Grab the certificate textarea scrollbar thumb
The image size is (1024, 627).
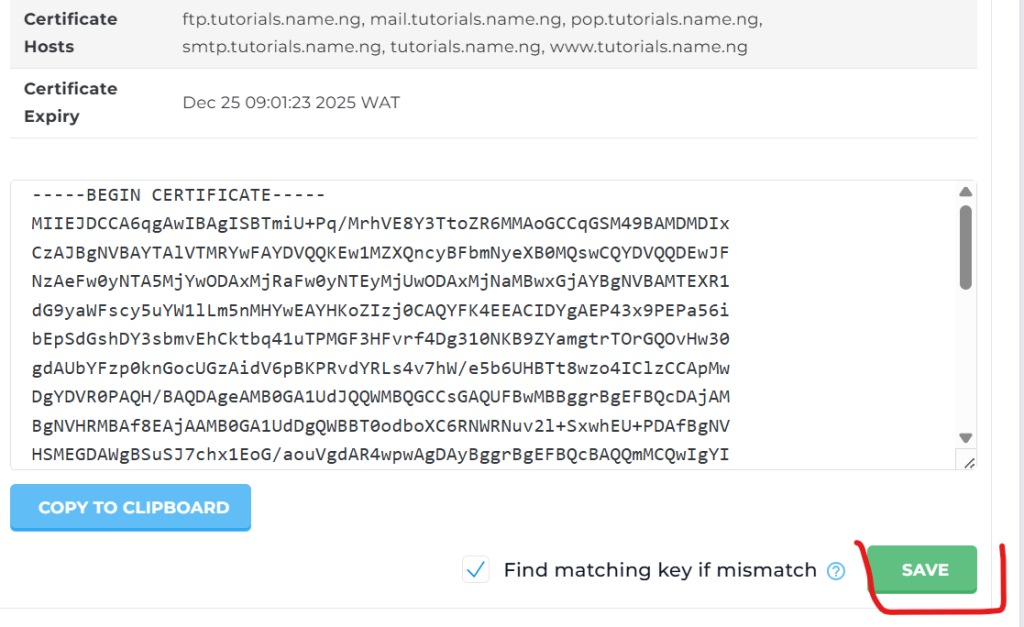pyautogui.click(x=965, y=246)
